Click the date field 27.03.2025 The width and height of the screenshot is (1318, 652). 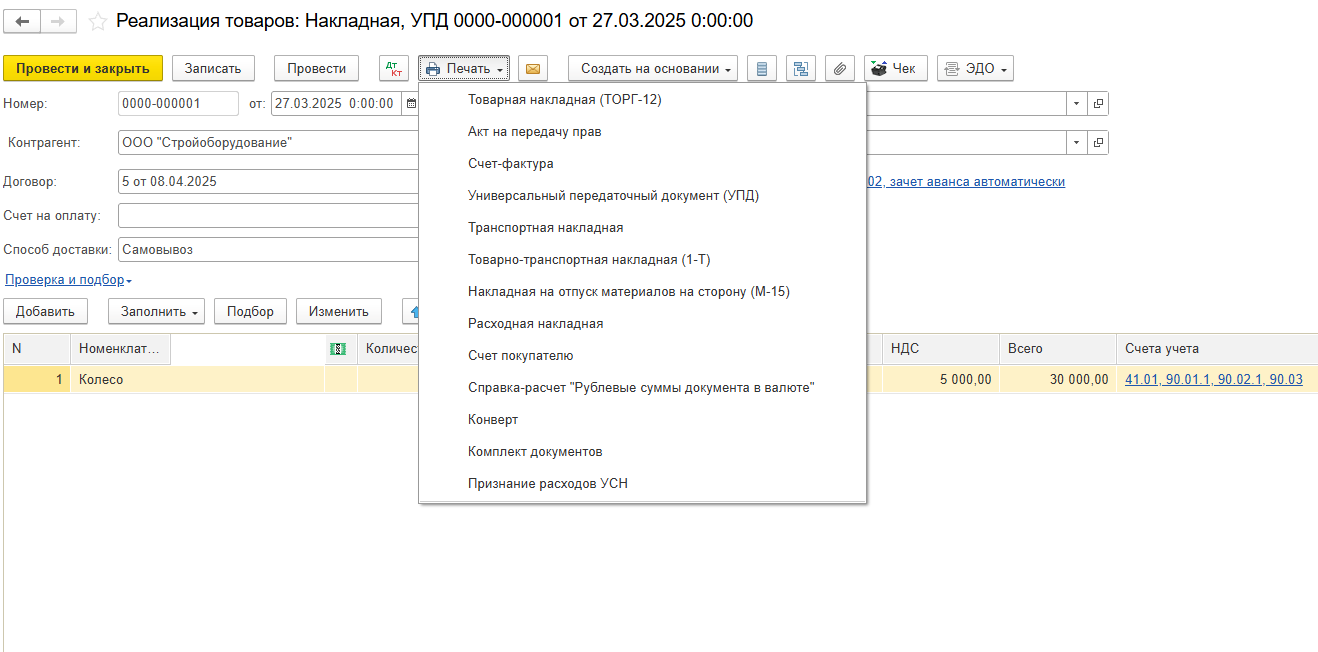pos(336,103)
